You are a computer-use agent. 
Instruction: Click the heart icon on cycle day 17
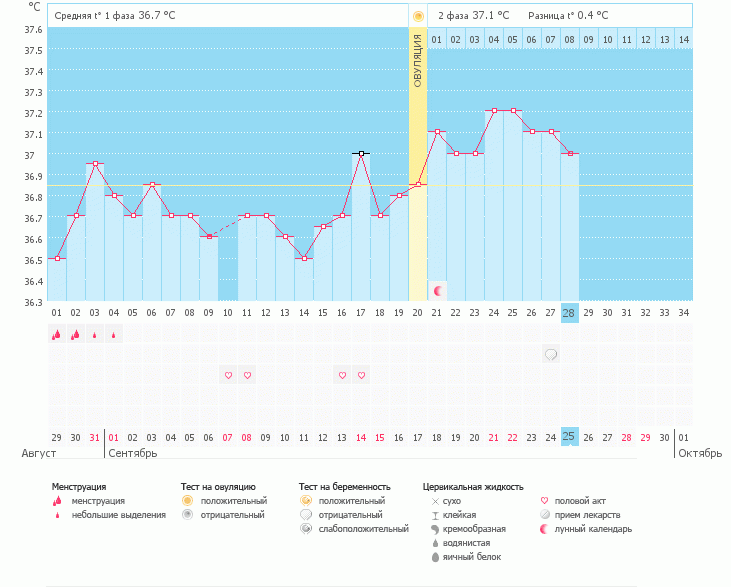point(361,375)
